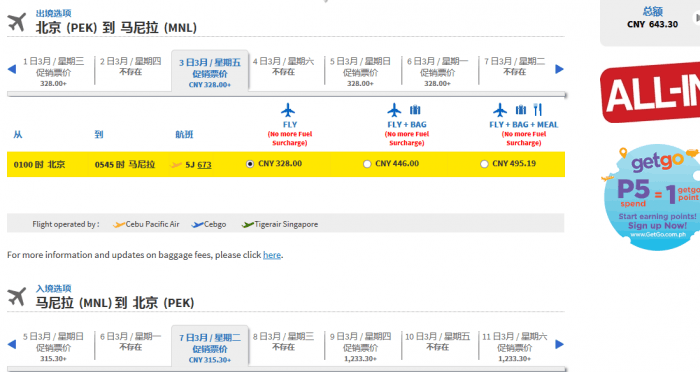Select return date tab 11日3月 星期六
Screen dimensions: 700x372
point(514,347)
